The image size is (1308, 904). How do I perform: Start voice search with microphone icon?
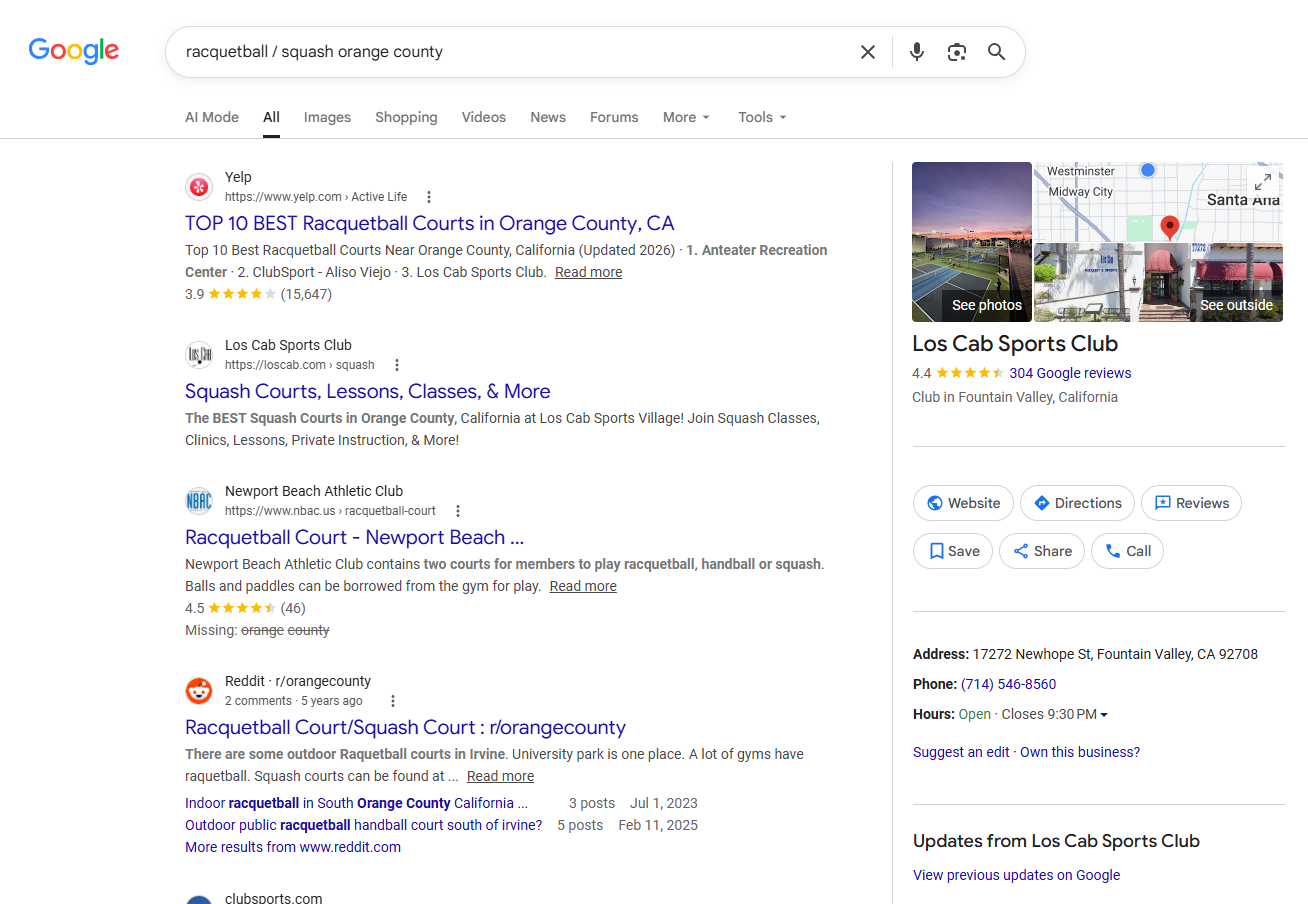click(917, 52)
